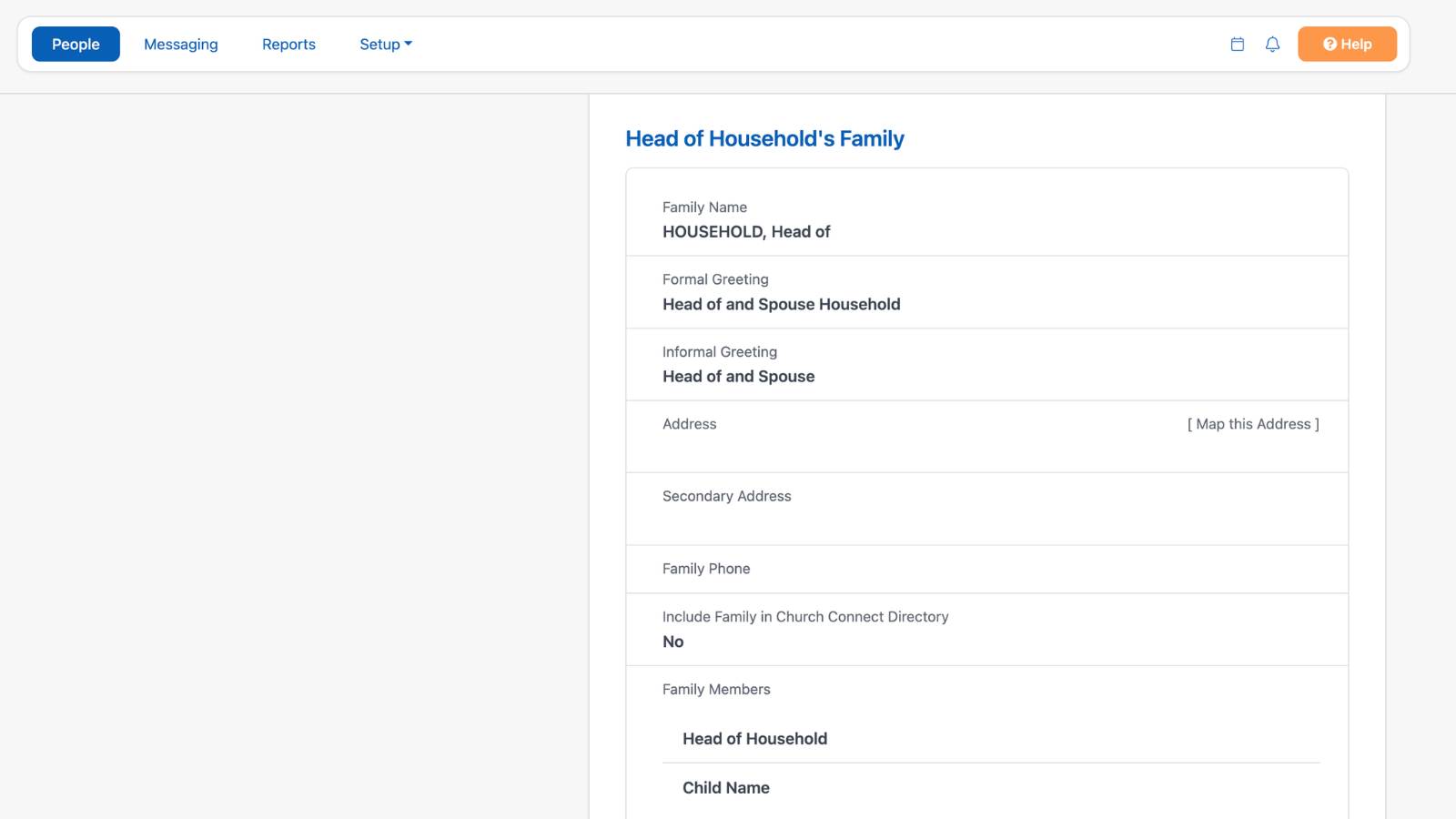Select the HOUSEHOLD, Head of family name
The image size is (1456, 819).
(x=746, y=232)
